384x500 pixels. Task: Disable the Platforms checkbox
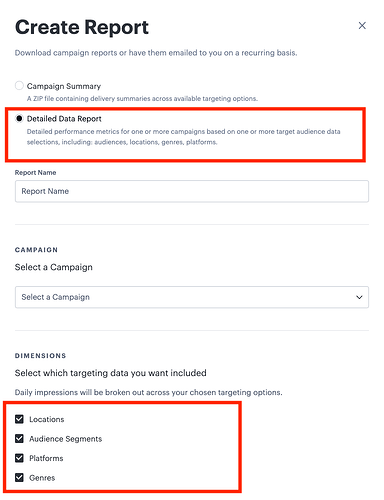click(x=19, y=458)
